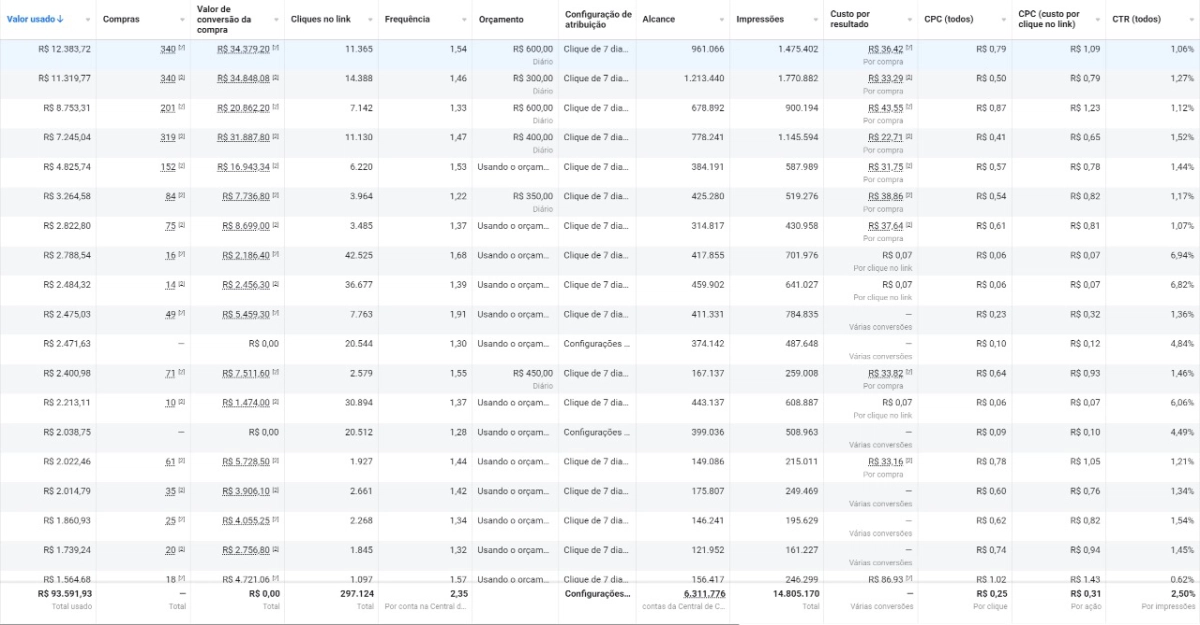The height and width of the screenshot is (625, 1200).
Task: Select the Custo por resultado column header
Action: (x=857, y=20)
